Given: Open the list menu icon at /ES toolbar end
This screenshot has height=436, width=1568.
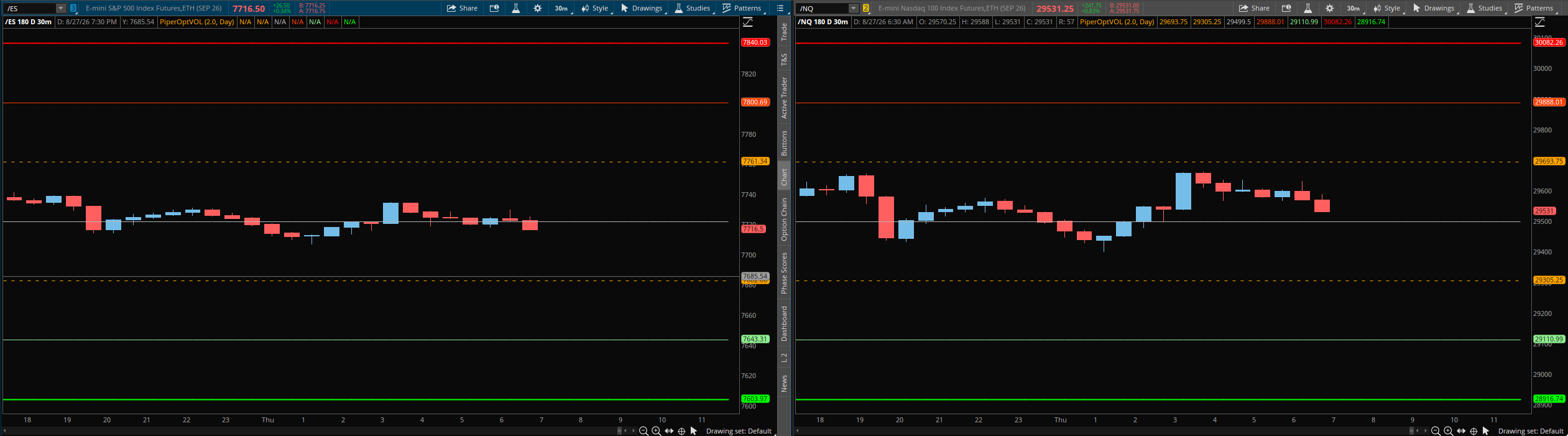Looking at the screenshot, I should point(780,8).
